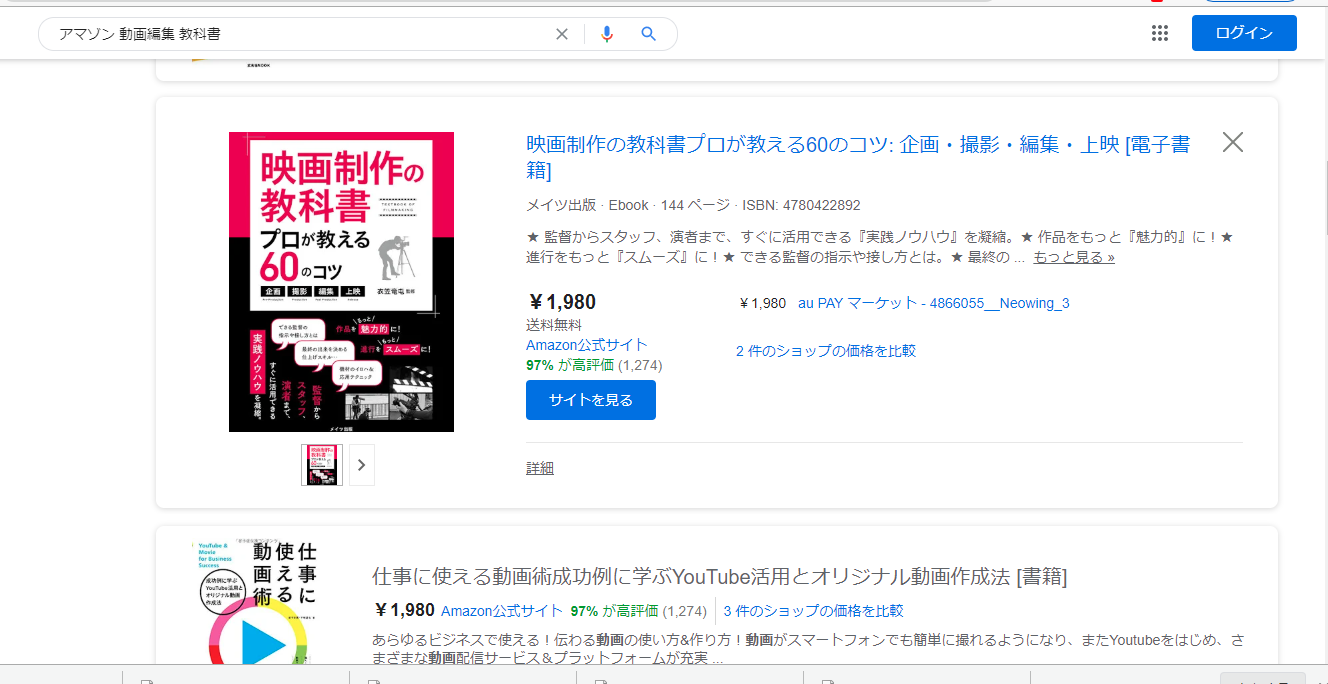Image resolution: width=1328 pixels, height=684 pixels.
Task: Click in the アマゾン 動画編集 教科書 search field
Action: click(x=300, y=34)
